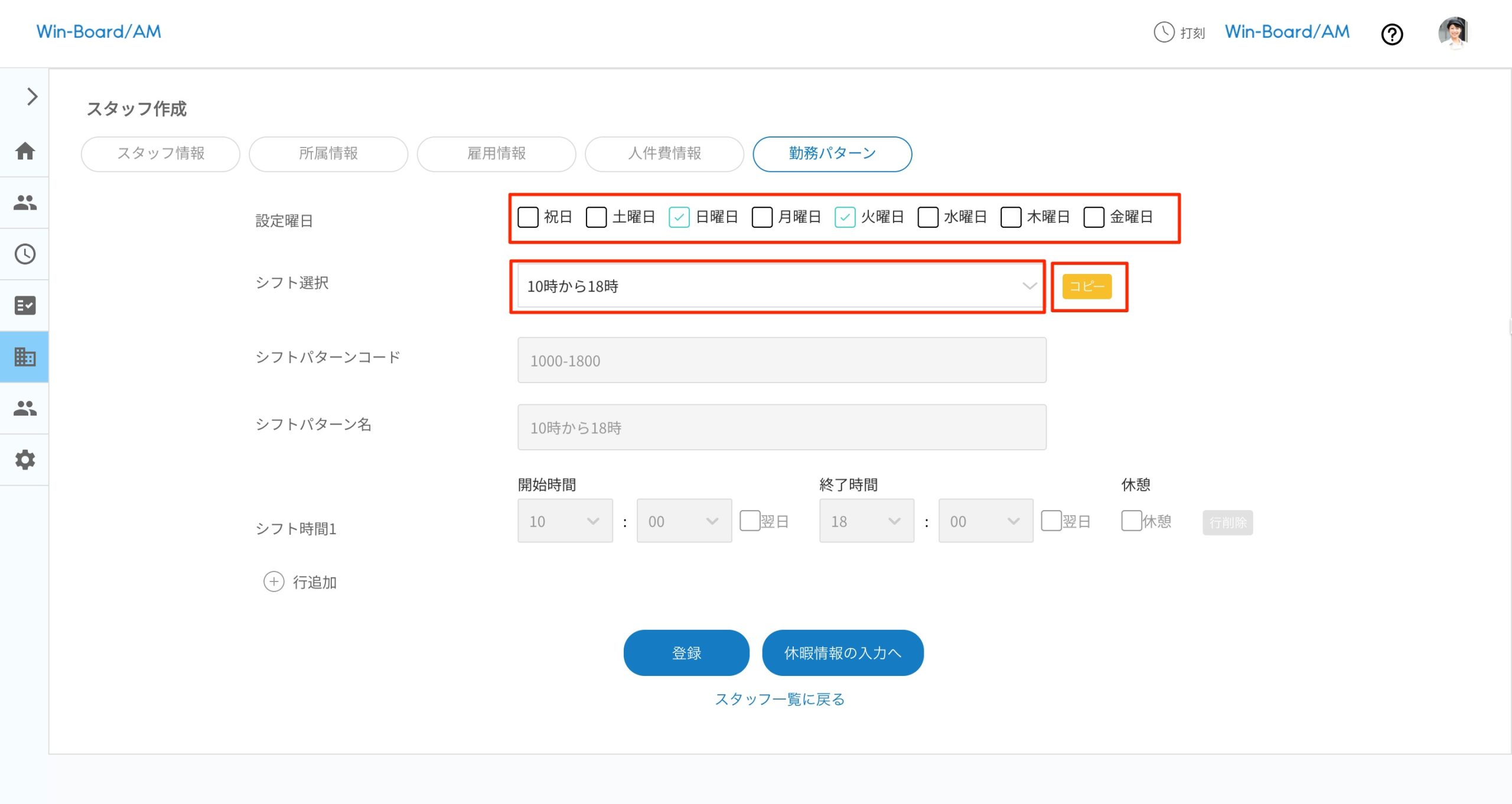This screenshot has height=804, width=1512.
Task: Switch to the 人件費情報 tab
Action: (664, 154)
